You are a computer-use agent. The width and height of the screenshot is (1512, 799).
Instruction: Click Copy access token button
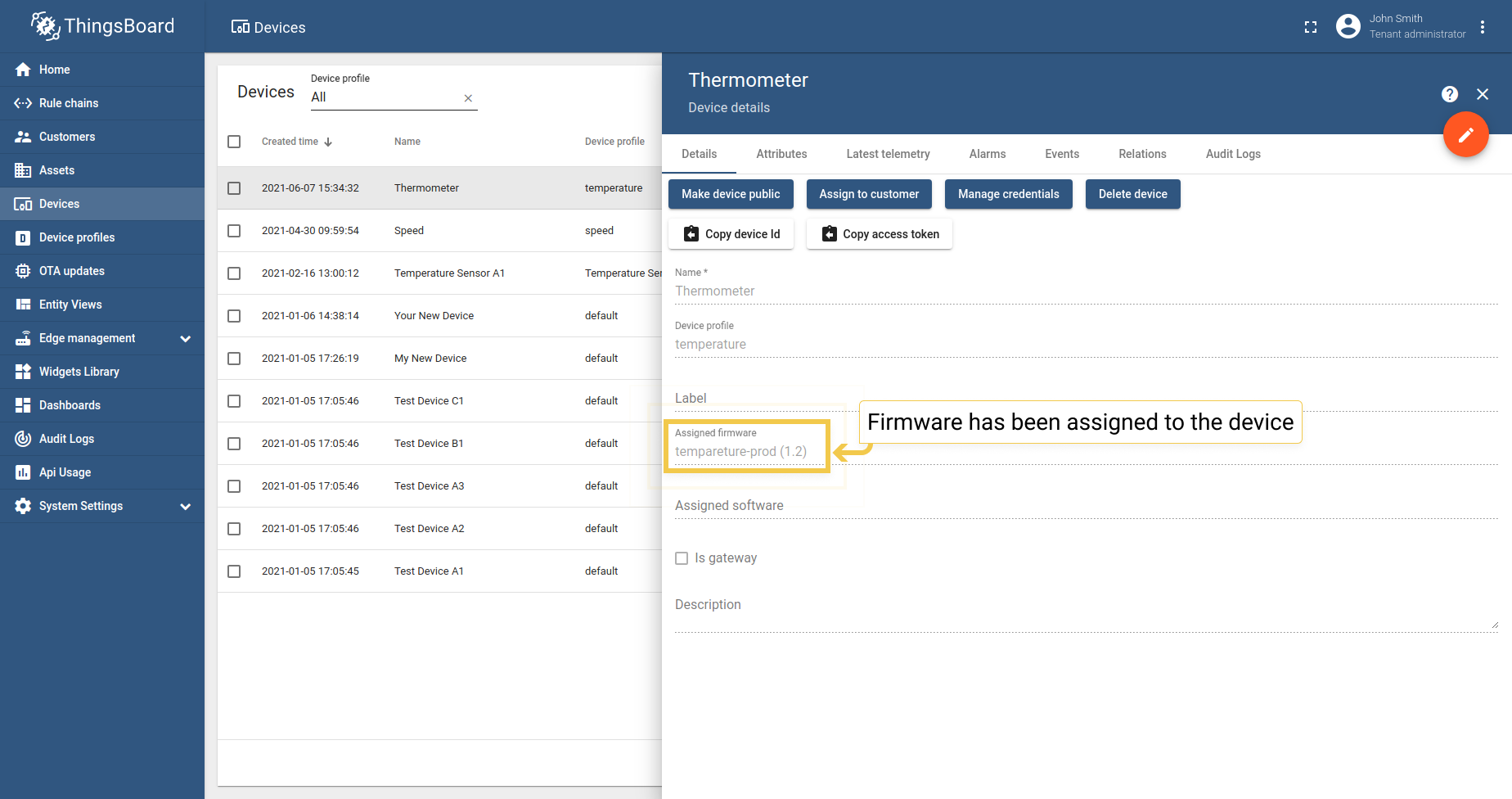point(880,234)
